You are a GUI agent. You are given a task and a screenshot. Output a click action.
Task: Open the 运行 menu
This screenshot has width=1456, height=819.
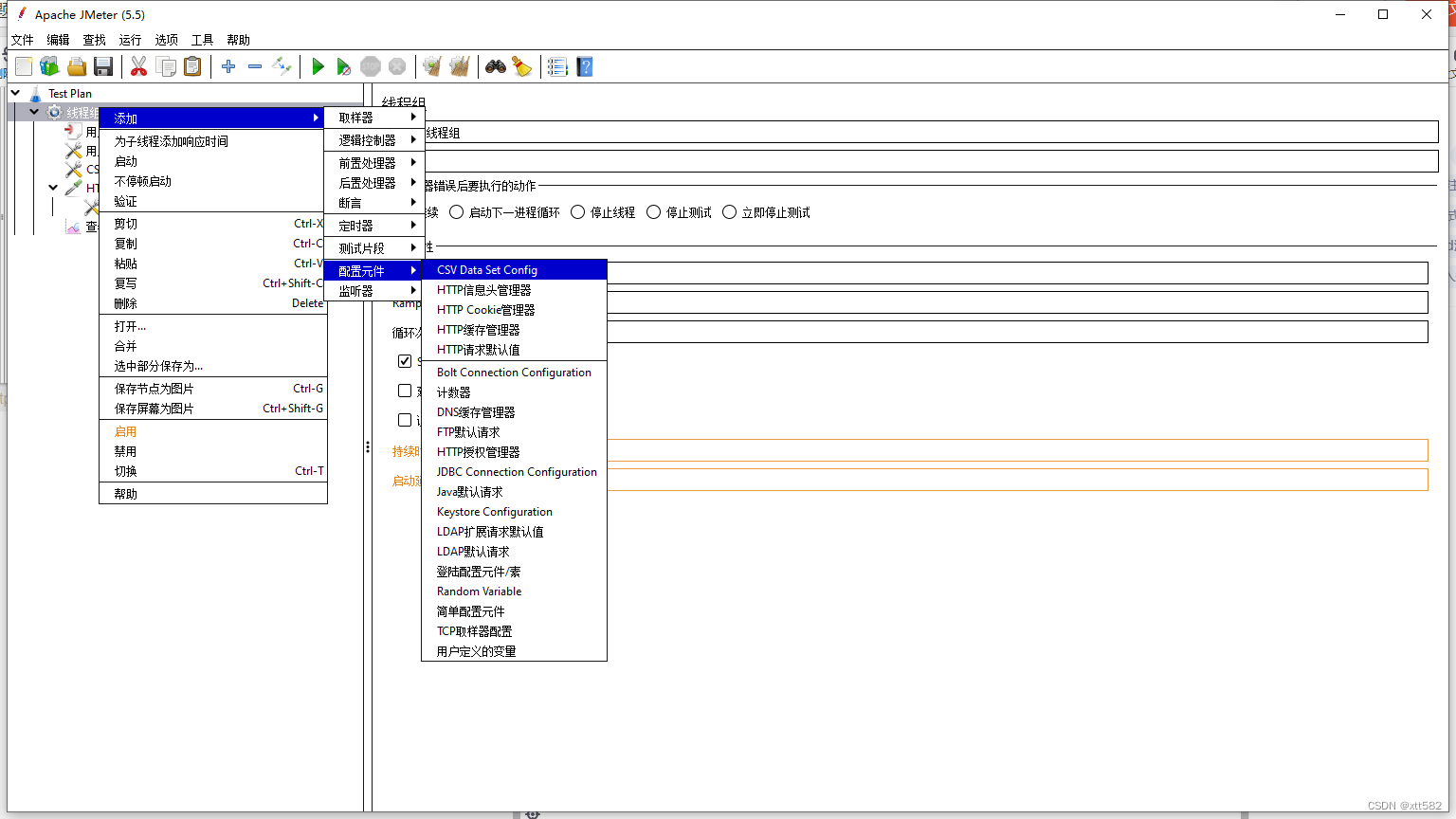(x=130, y=40)
